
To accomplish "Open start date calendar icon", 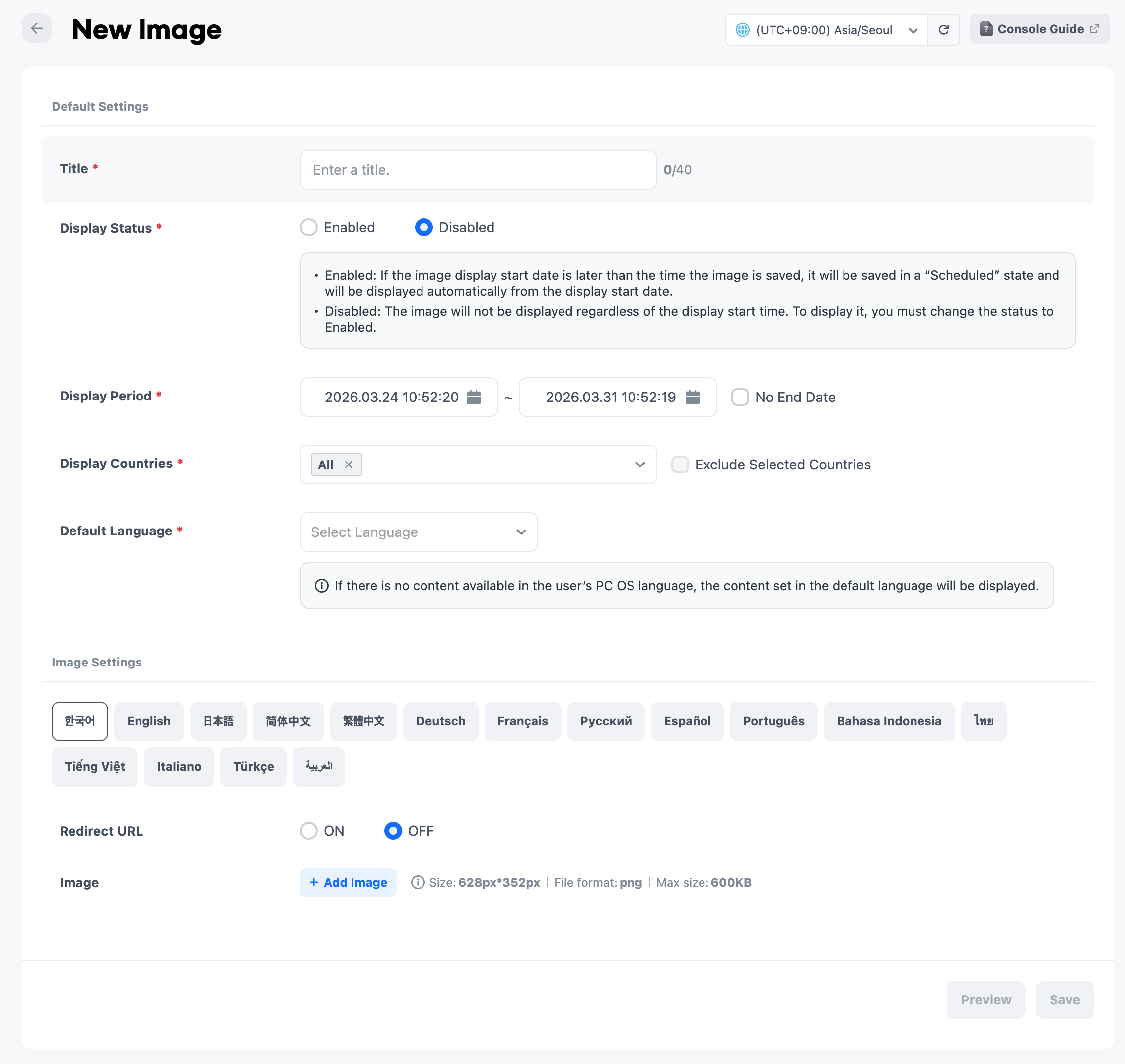I will click(x=474, y=397).
